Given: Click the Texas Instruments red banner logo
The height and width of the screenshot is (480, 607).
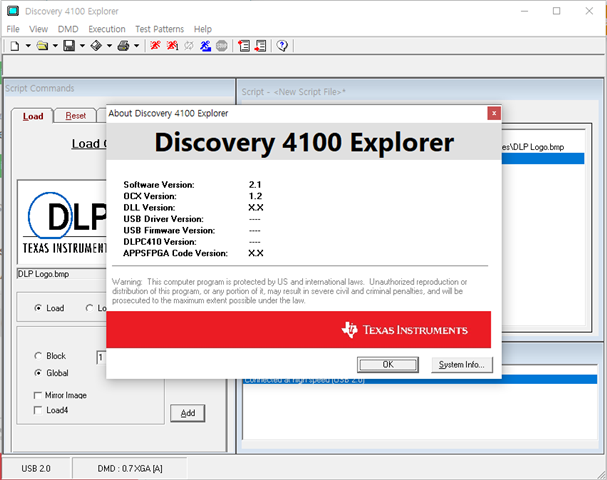Looking at the screenshot, I should click(x=405, y=330).
